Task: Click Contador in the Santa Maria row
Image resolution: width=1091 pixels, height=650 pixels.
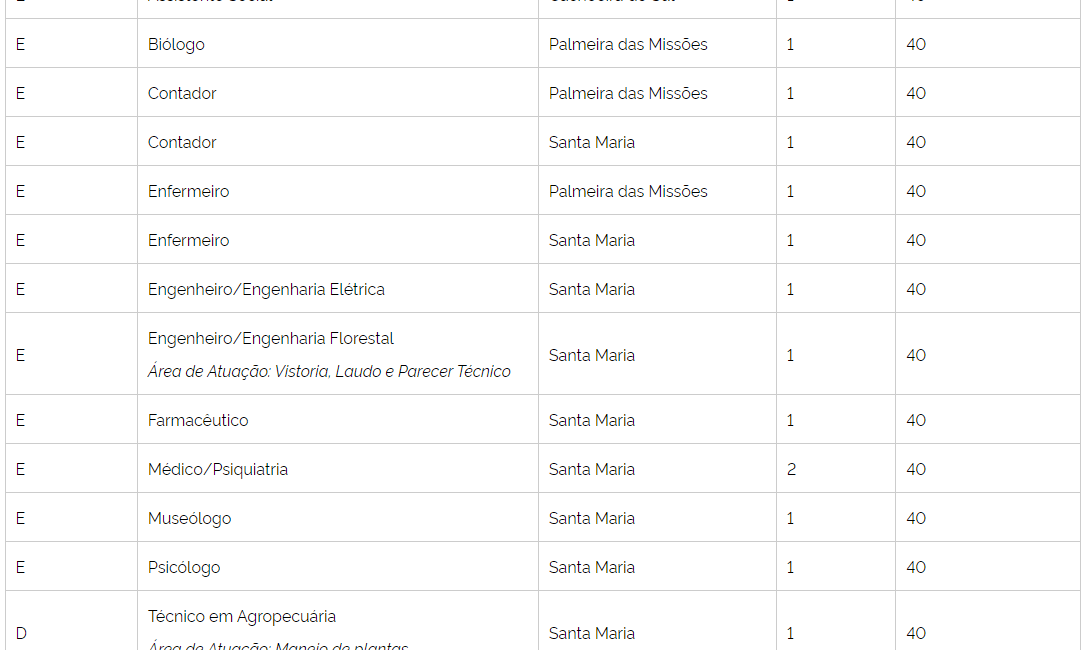Action: pos(182,142)
